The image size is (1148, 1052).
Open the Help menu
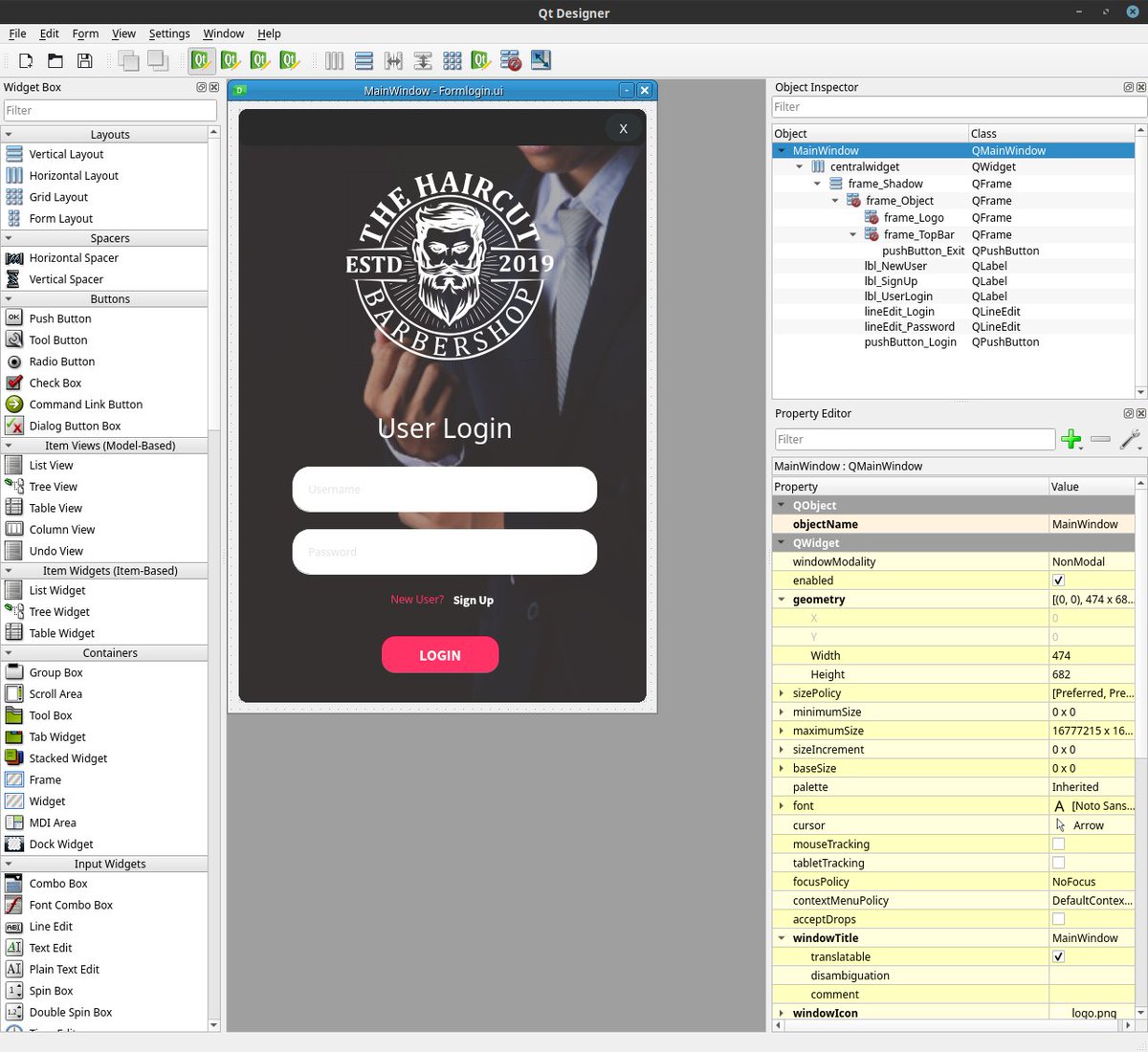point(269,33)
